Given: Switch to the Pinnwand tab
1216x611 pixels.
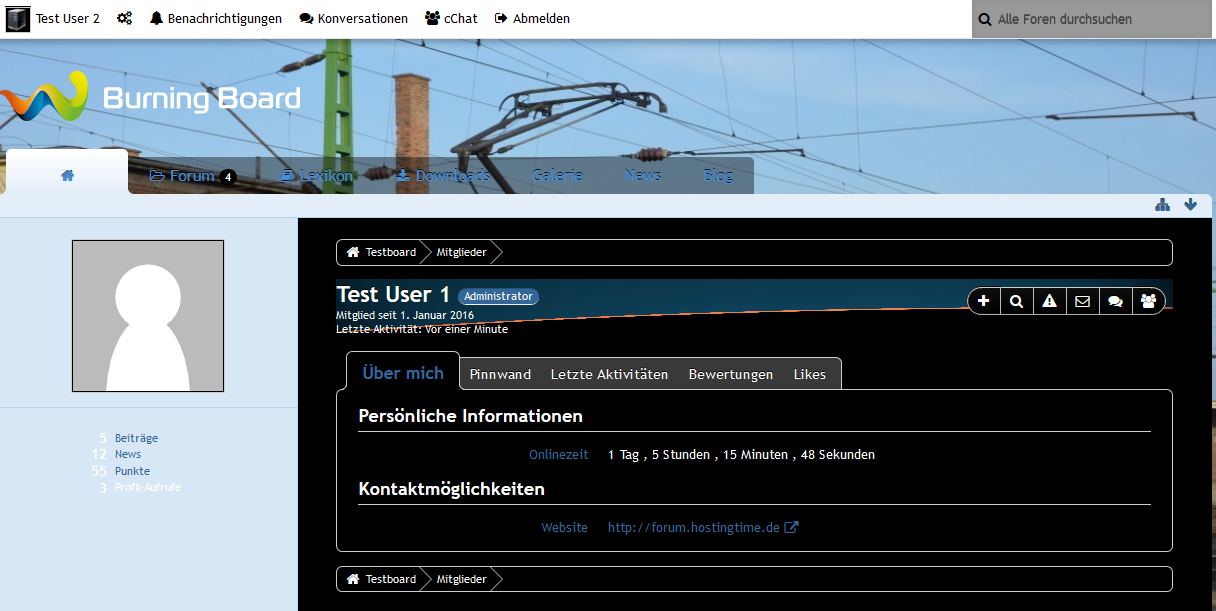Looking at the screenshot, I should (x=500, y=374).
